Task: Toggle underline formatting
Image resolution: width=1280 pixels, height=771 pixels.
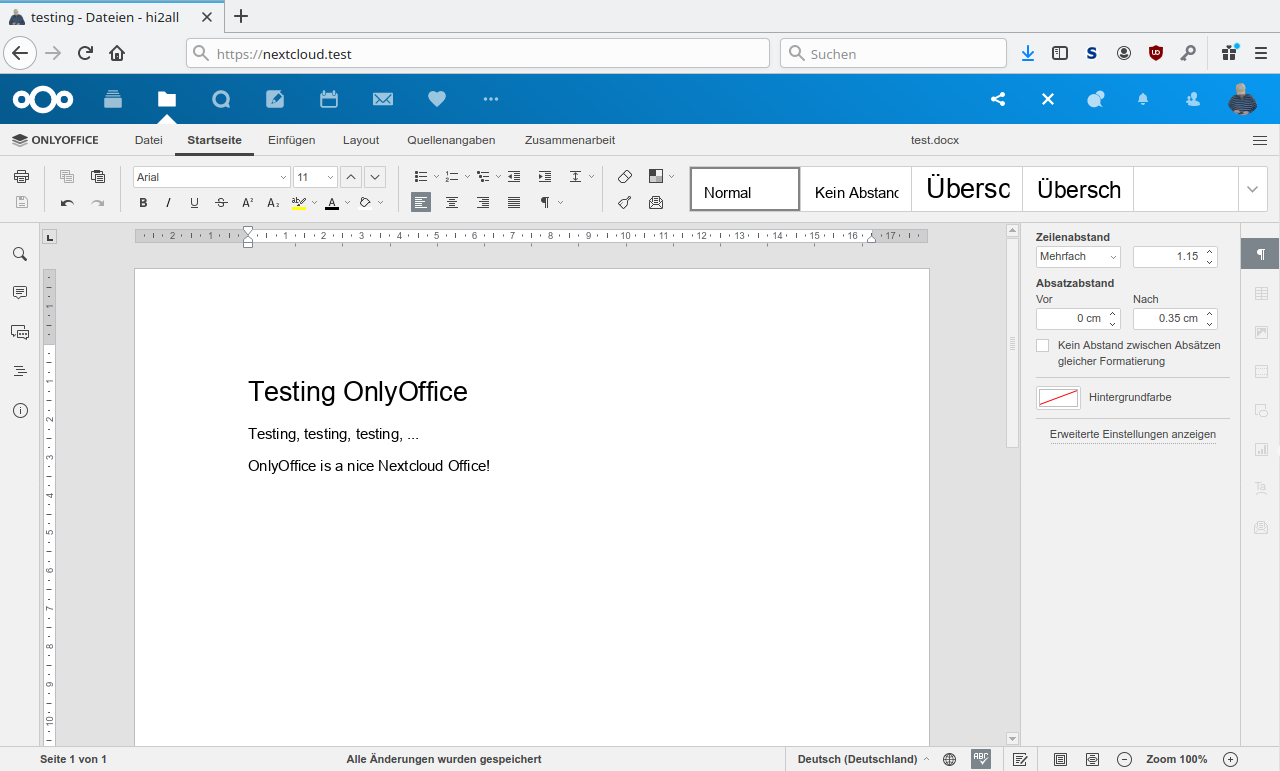Action: [194, 203]
